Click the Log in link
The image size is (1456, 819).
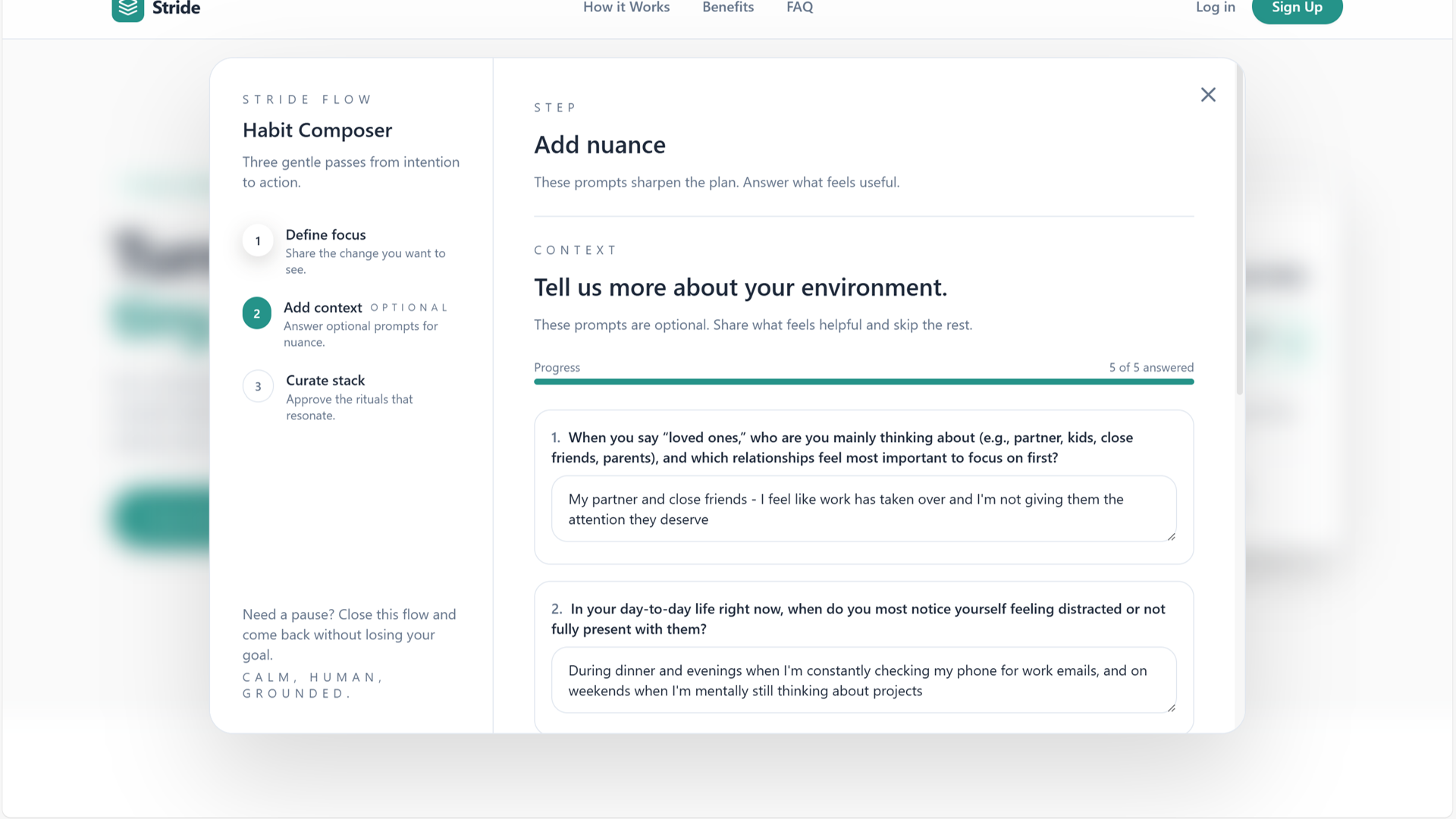tap(1215, 8)
